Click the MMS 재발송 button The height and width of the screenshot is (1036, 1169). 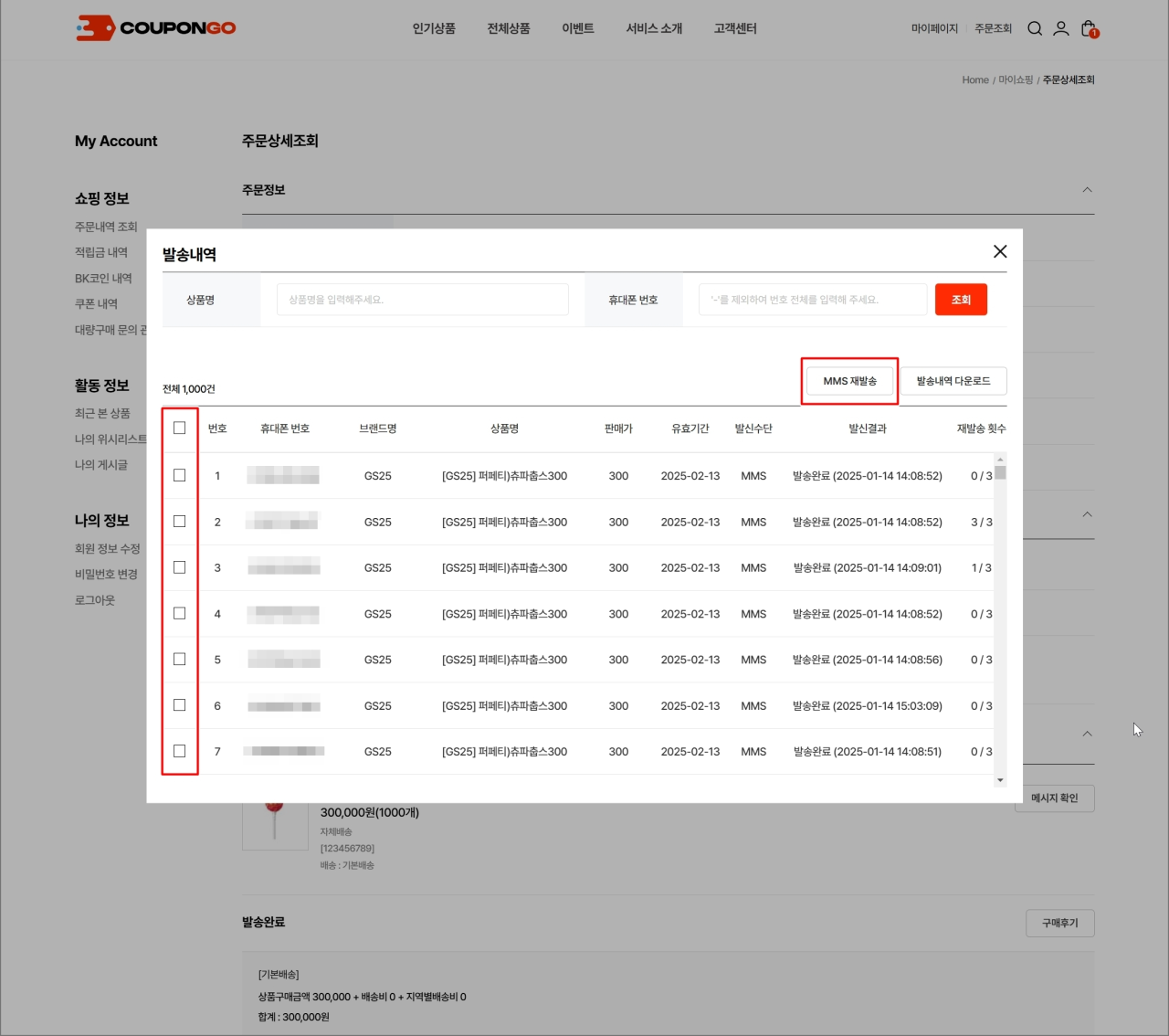[849, 381]
